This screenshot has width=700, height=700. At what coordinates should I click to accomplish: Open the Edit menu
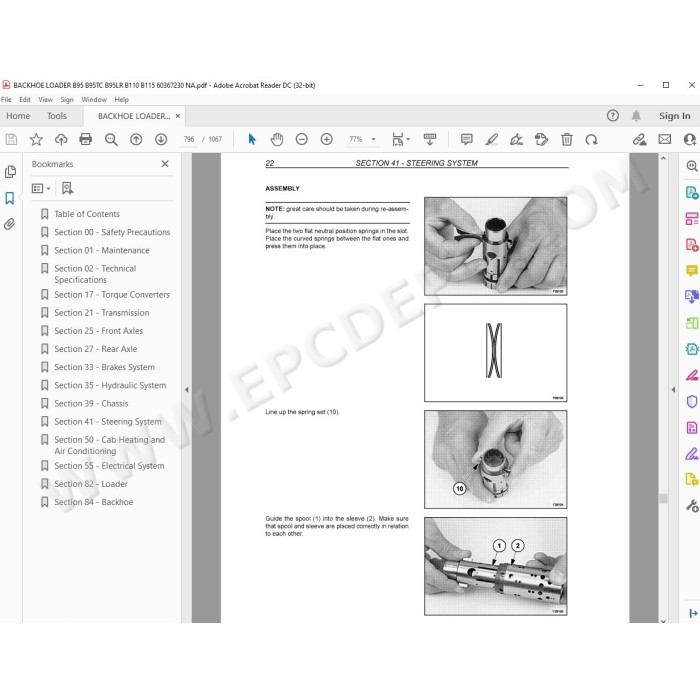pos(25,100)
